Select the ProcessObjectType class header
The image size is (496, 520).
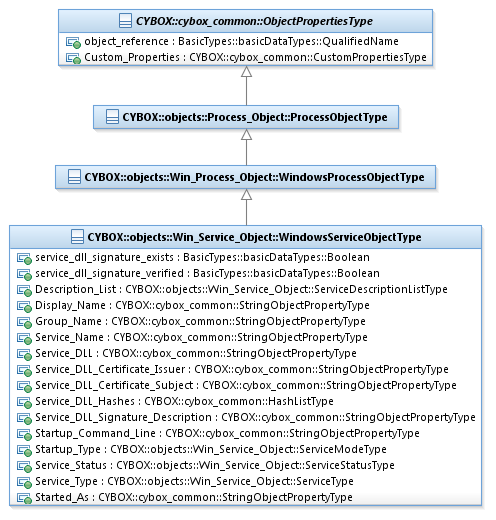[246, 117]
